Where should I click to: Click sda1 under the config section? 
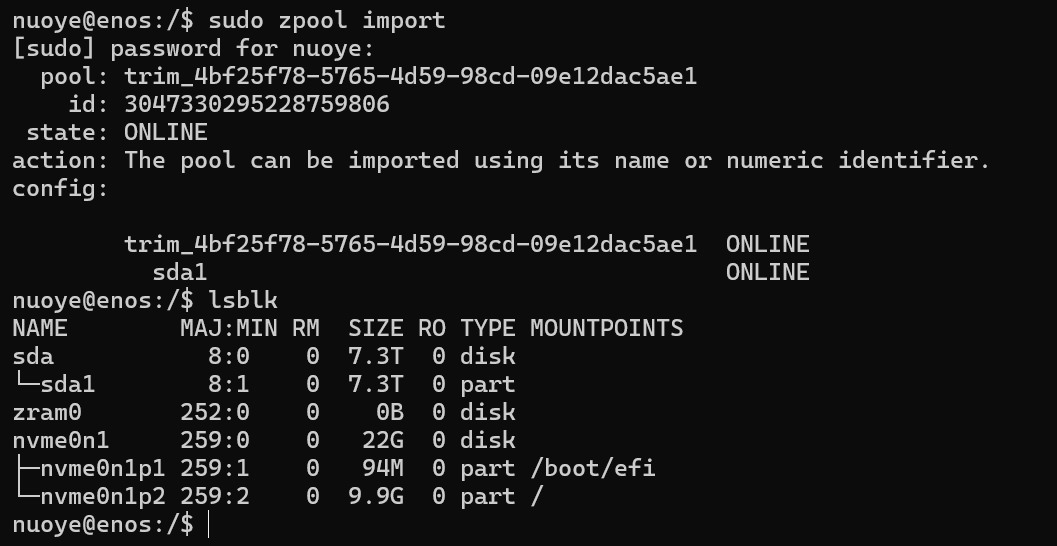pyautogui.click(x=179, y=272)
